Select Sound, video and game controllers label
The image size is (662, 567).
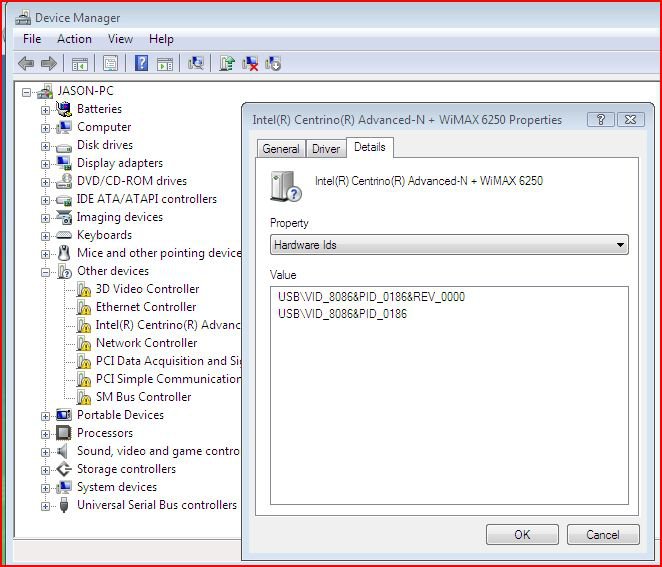158,451
